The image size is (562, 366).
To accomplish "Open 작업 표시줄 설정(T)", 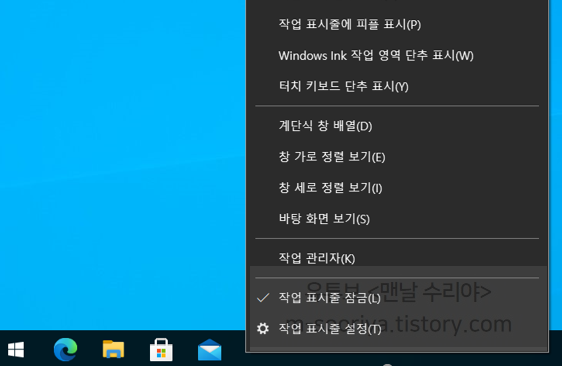I will (x=397, y=328).
